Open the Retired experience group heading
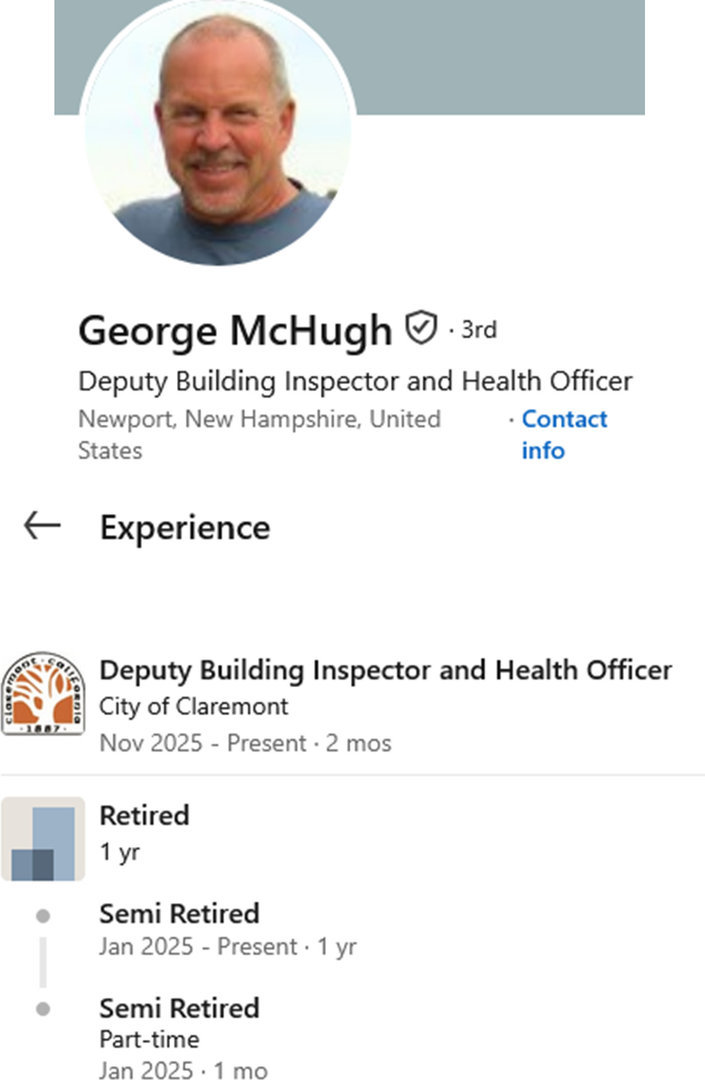Screen dimensions: 705x1080 (x=144, y=815)
